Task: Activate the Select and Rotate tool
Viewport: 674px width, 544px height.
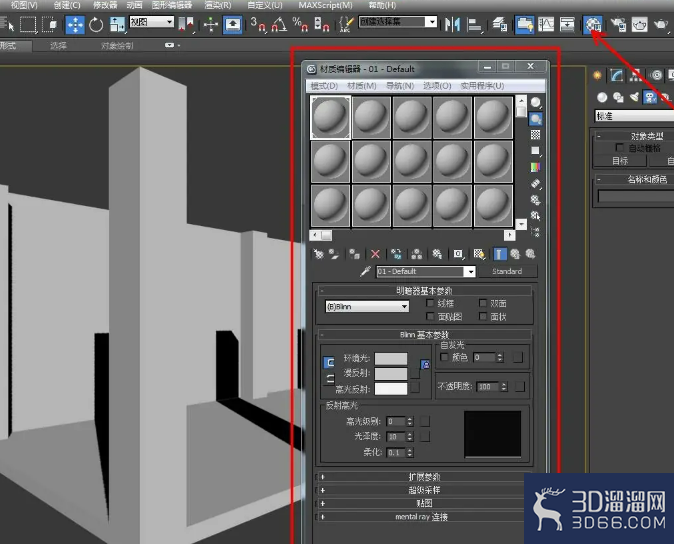Action: click(x=95, y=24)
